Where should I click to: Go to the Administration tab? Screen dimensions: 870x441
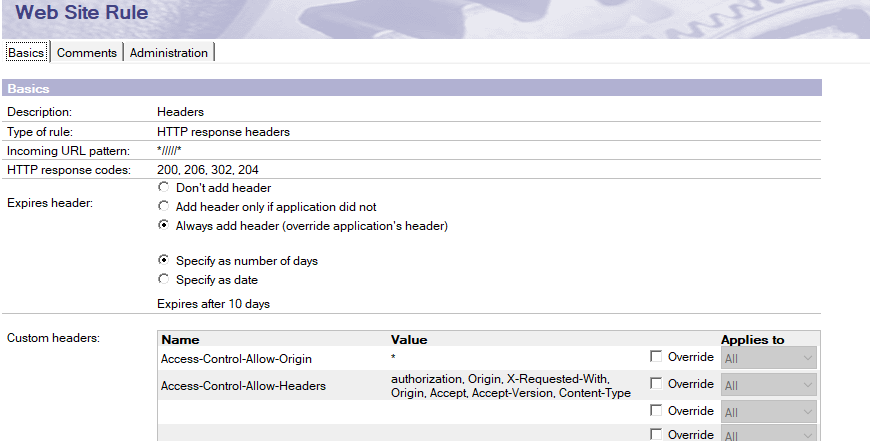pos(169,53)
